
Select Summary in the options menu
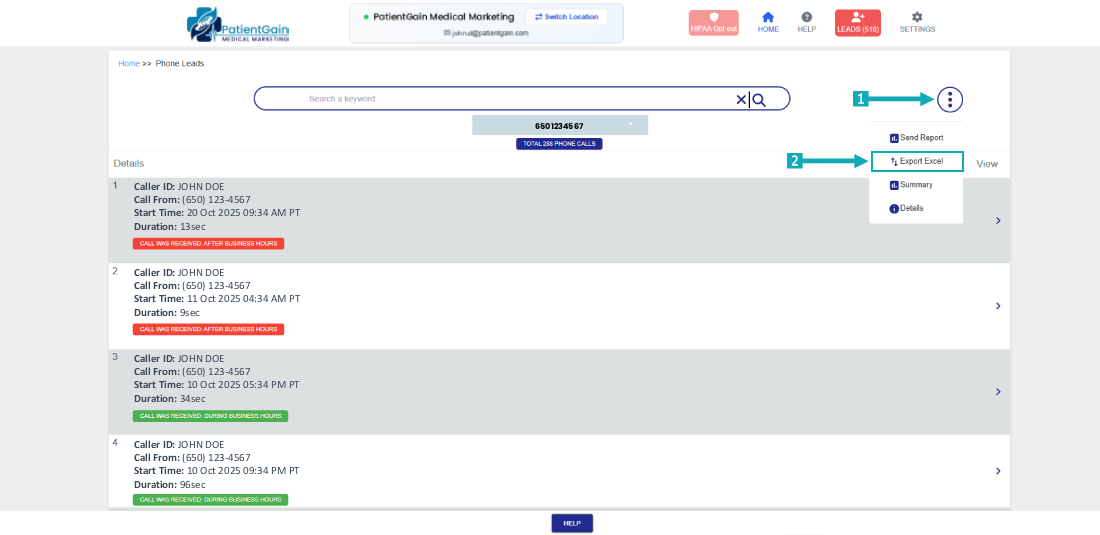[912, 185]
